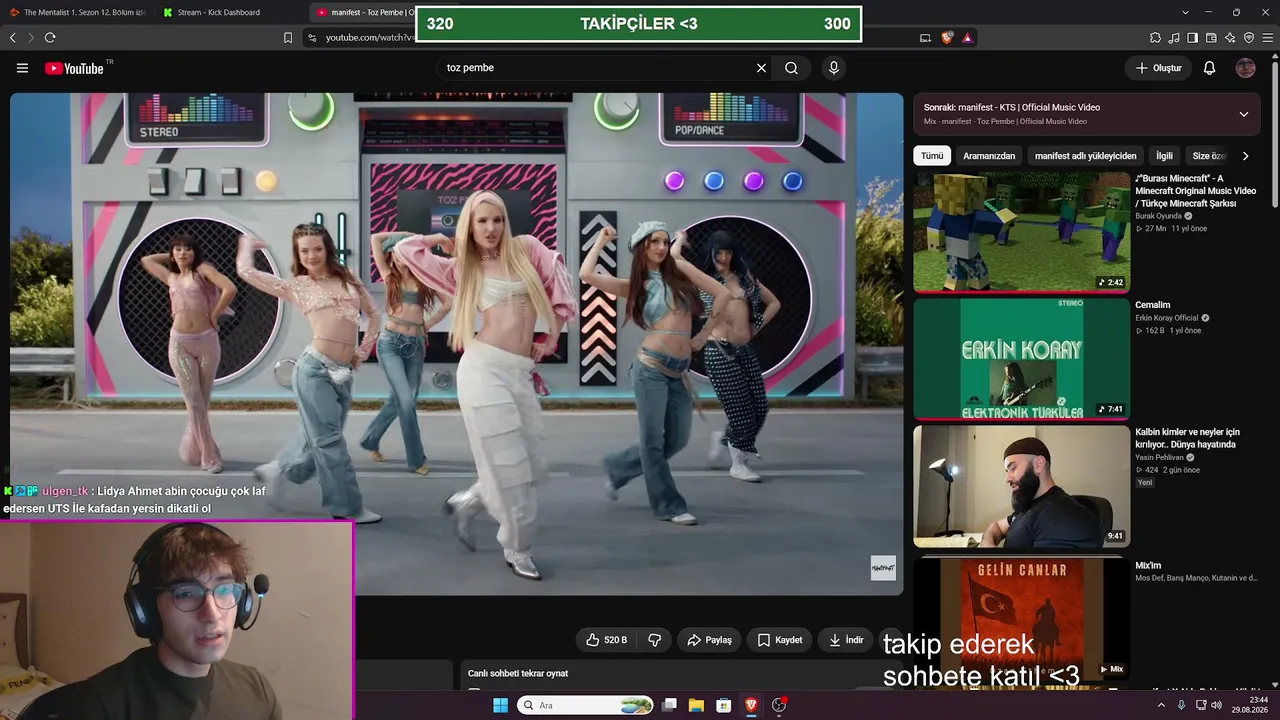Open Brave browser taskbar icon
The image size is (1280, 720).
[x=751, y=705]
